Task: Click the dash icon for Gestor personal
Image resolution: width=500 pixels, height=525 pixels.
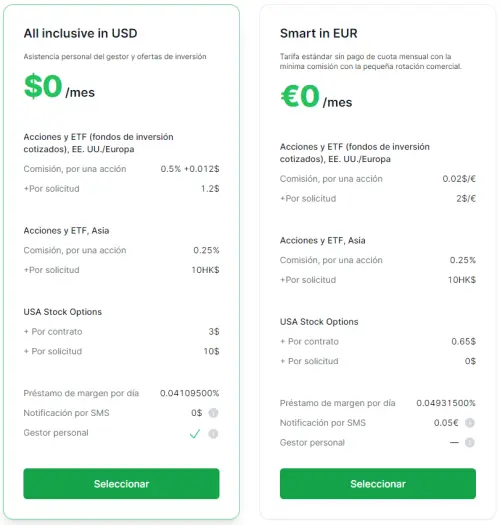Action: click(454, 443)
